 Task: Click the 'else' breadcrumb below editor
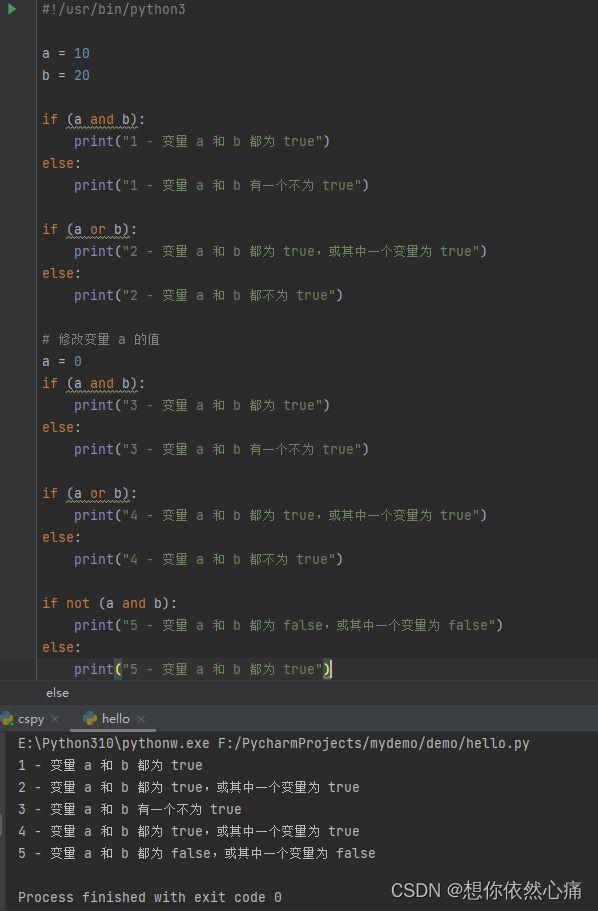(58, 693)
